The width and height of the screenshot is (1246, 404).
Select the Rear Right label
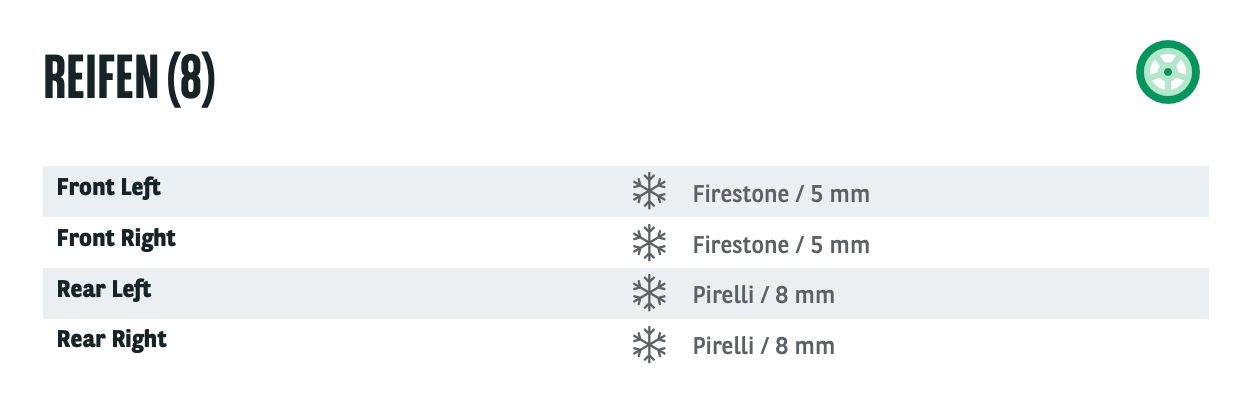[112, 340]
